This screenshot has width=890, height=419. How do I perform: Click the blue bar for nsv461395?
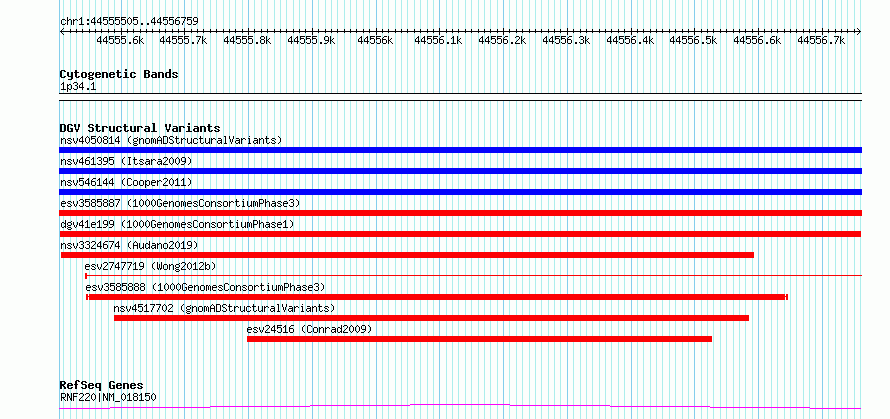(x=460, y=171)
